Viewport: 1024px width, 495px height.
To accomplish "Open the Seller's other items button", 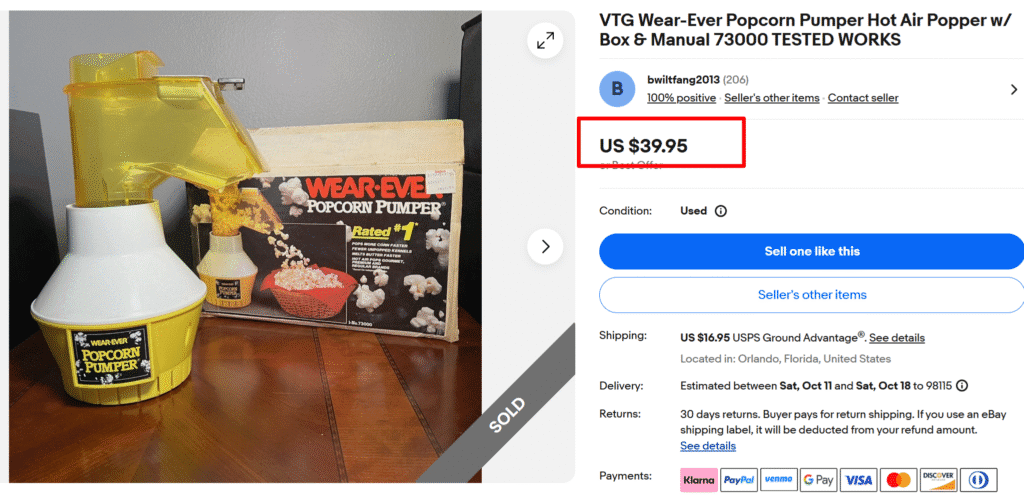I will pyautogui.click(x=812, y=295).
